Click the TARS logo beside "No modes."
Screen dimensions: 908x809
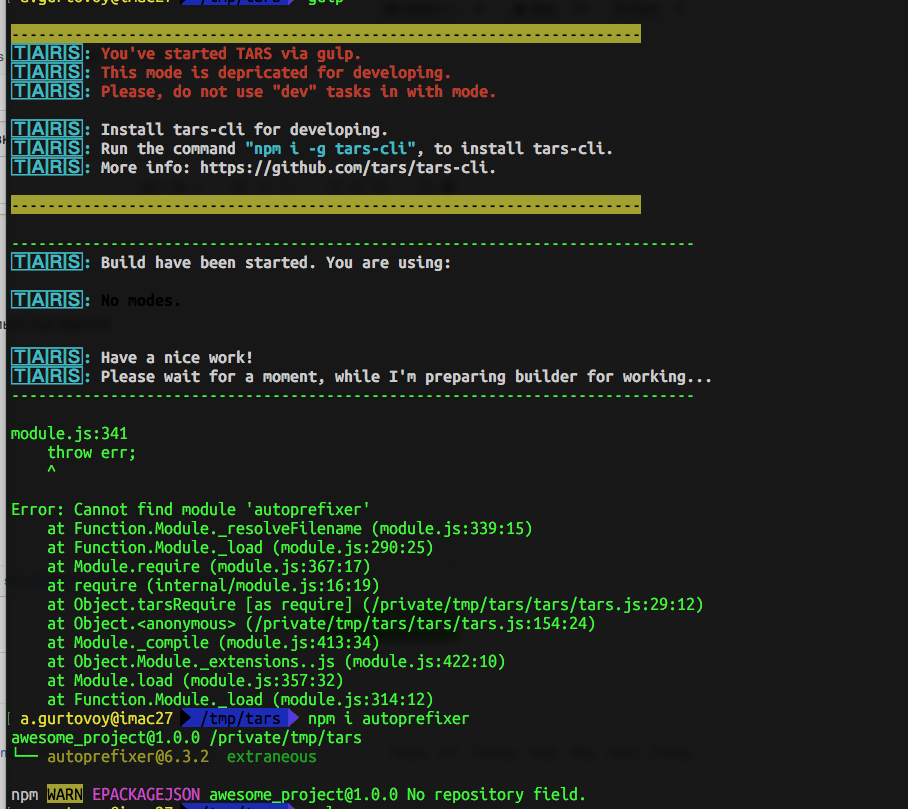47,299
